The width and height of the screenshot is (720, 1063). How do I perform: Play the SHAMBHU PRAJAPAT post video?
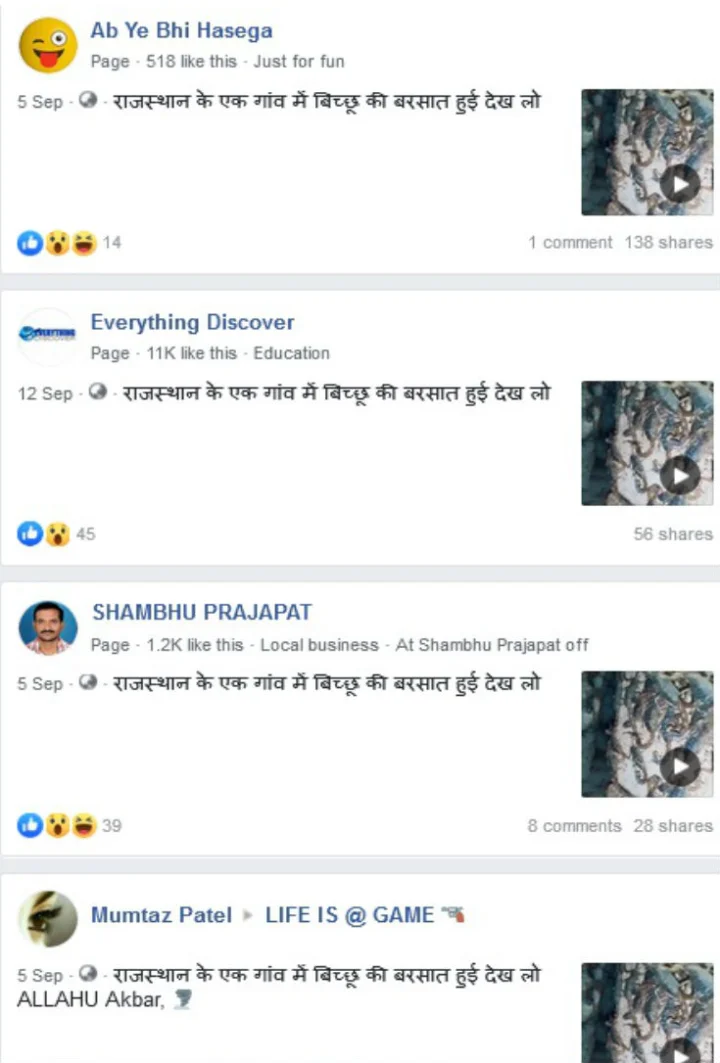tap(647, 734)
